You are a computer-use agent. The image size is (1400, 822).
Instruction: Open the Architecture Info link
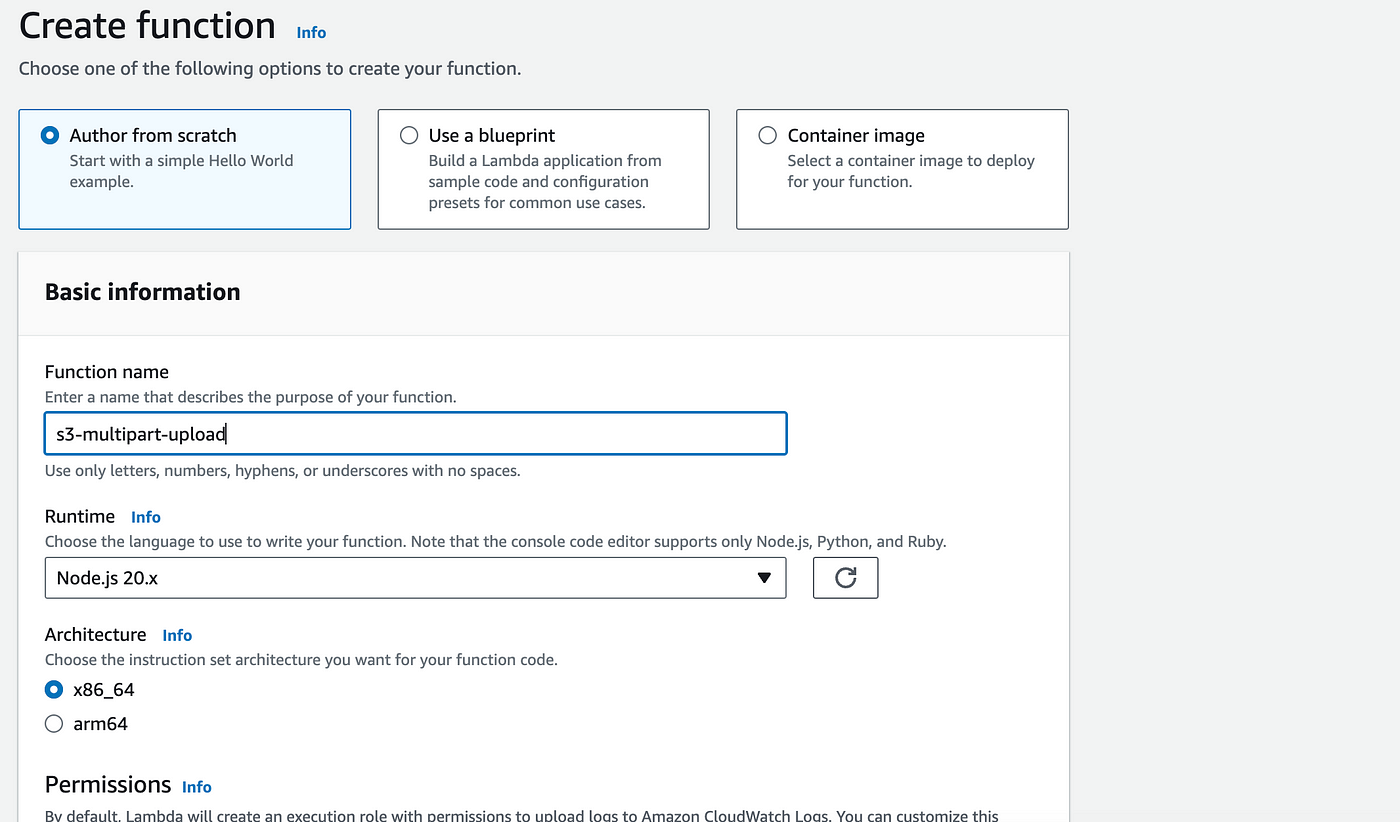(177, 635)
